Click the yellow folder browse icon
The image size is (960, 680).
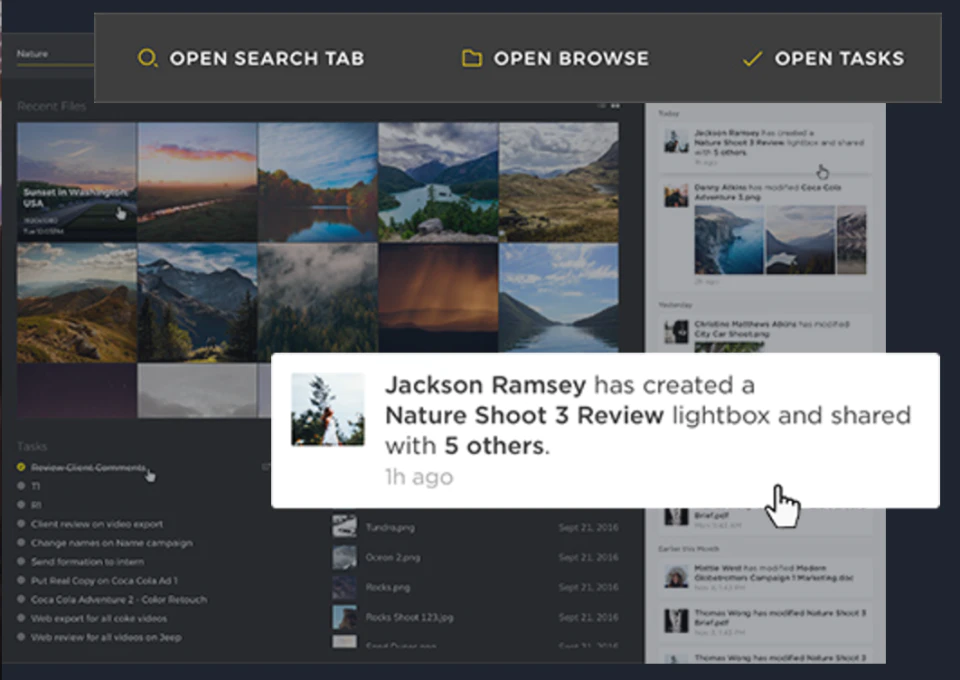[x=471, y=58]
